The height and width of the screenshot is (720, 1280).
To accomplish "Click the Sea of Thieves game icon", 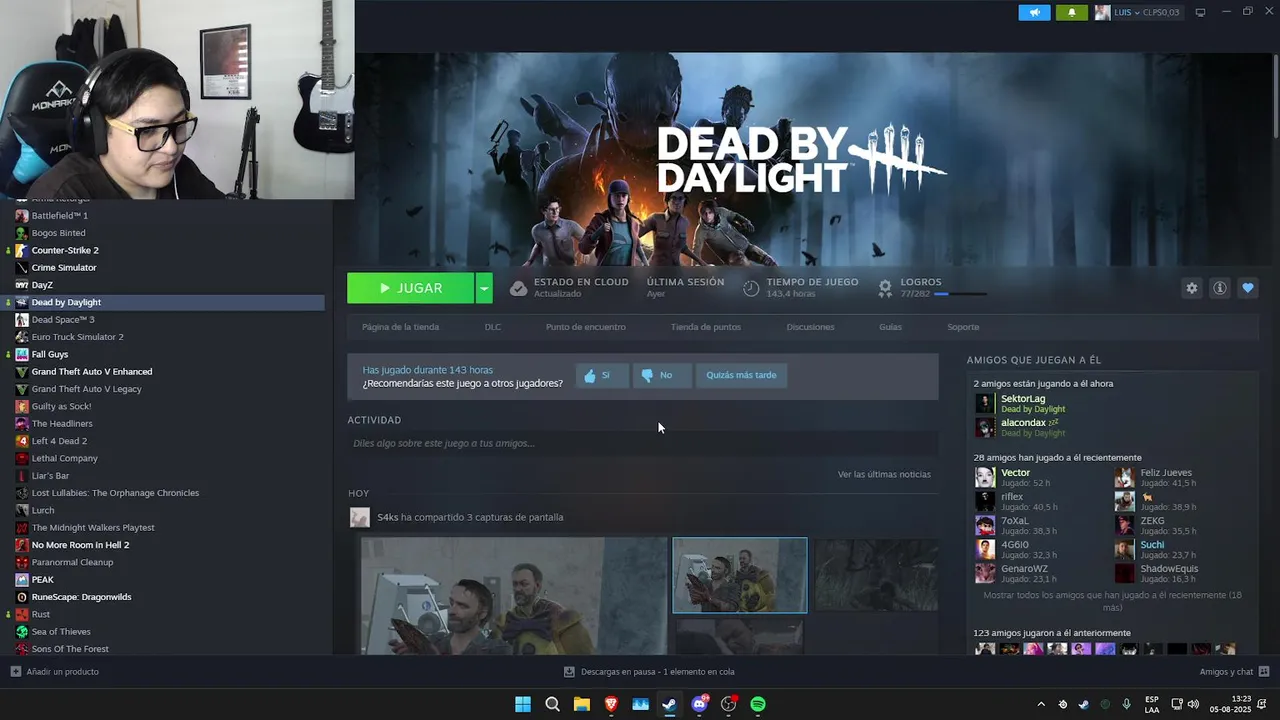I will coord(22,632).
